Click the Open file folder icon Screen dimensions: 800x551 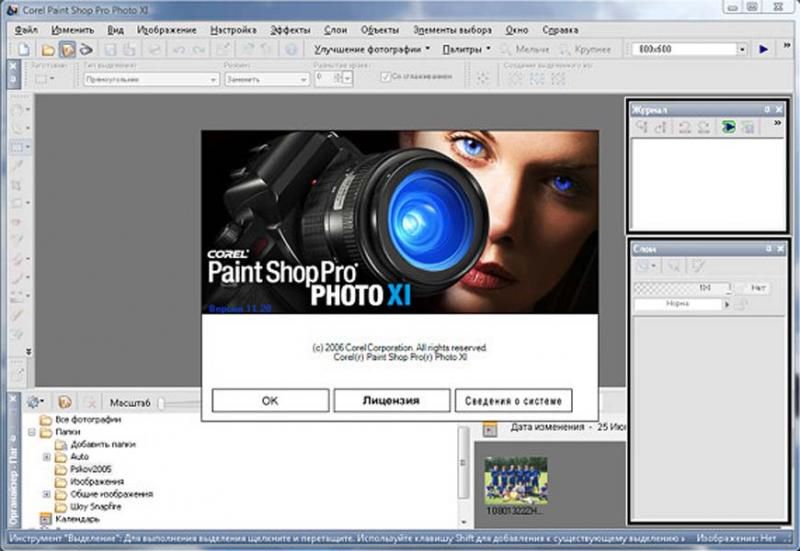click(x=48, y=48)
